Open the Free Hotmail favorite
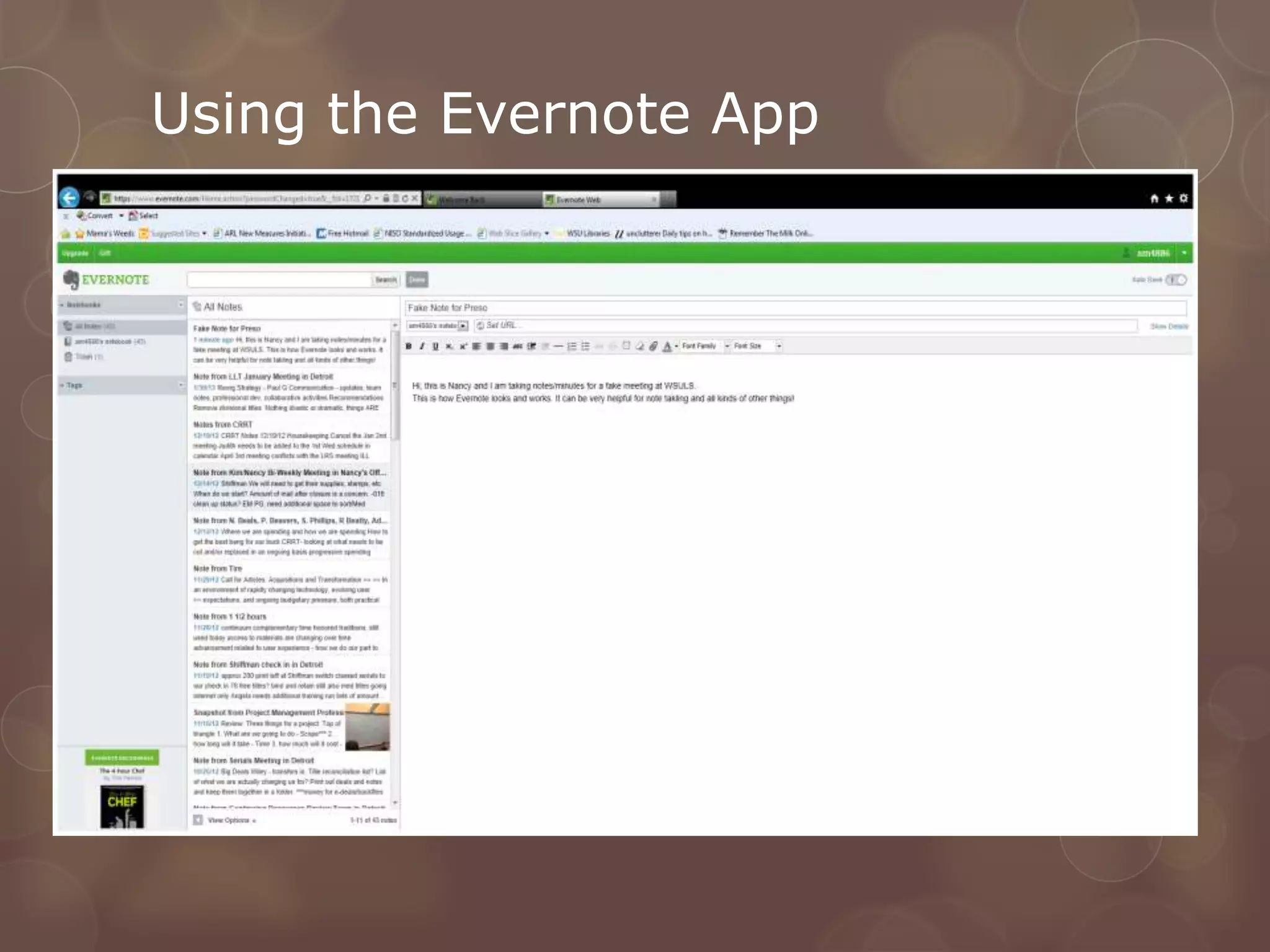Viewport: 1270px width, 952px height. (x=342, y=234)
